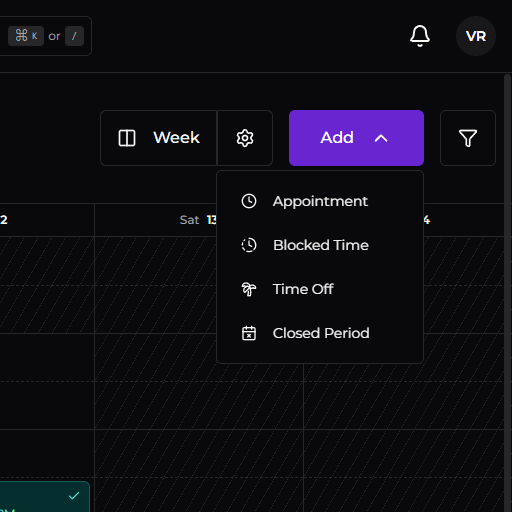The width and height of the screenshot is (512, 512).
Task: Click the calendar-x Closed Period icon
Action: (249, 333)
